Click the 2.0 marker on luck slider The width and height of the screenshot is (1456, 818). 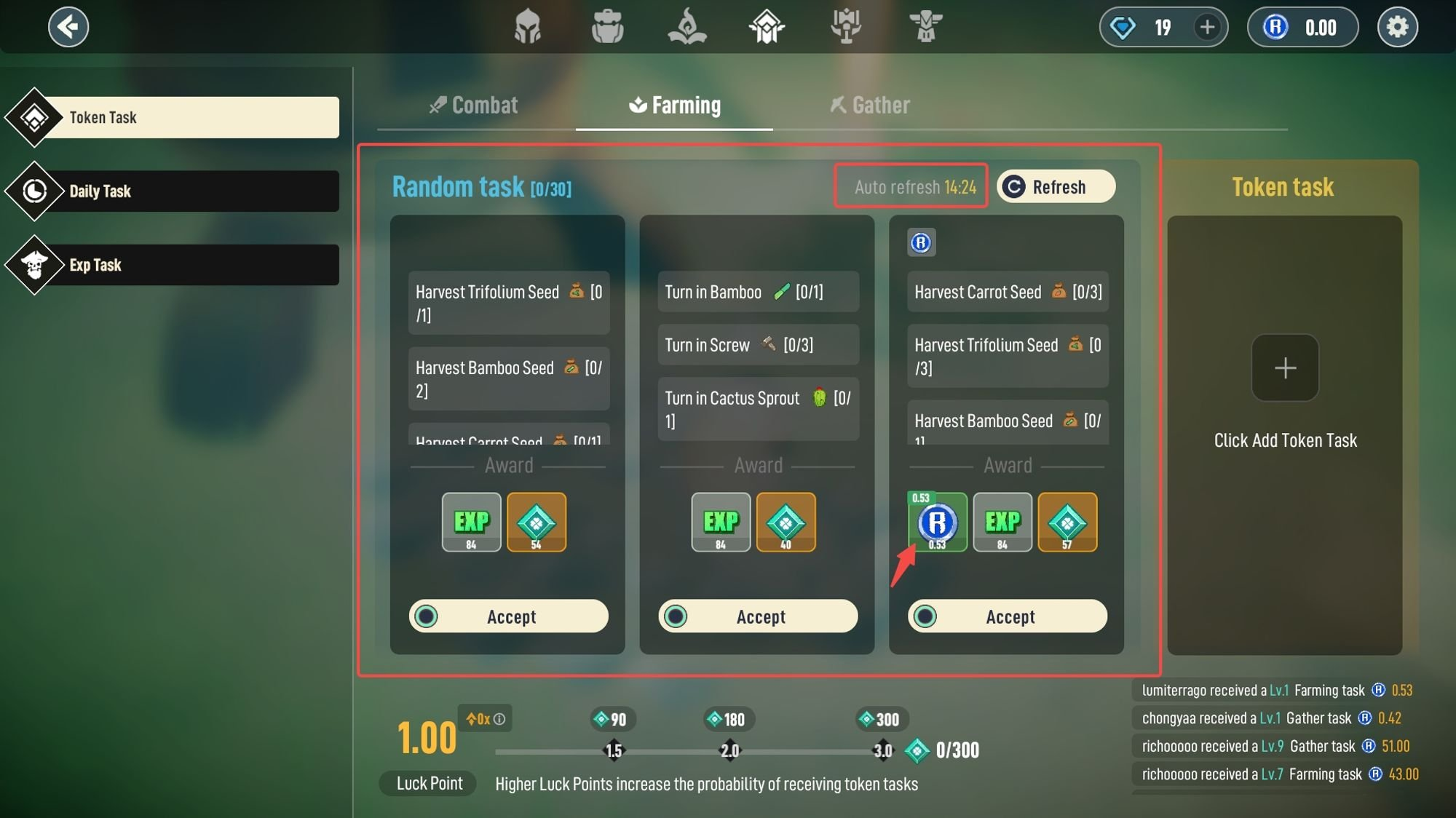729,750
